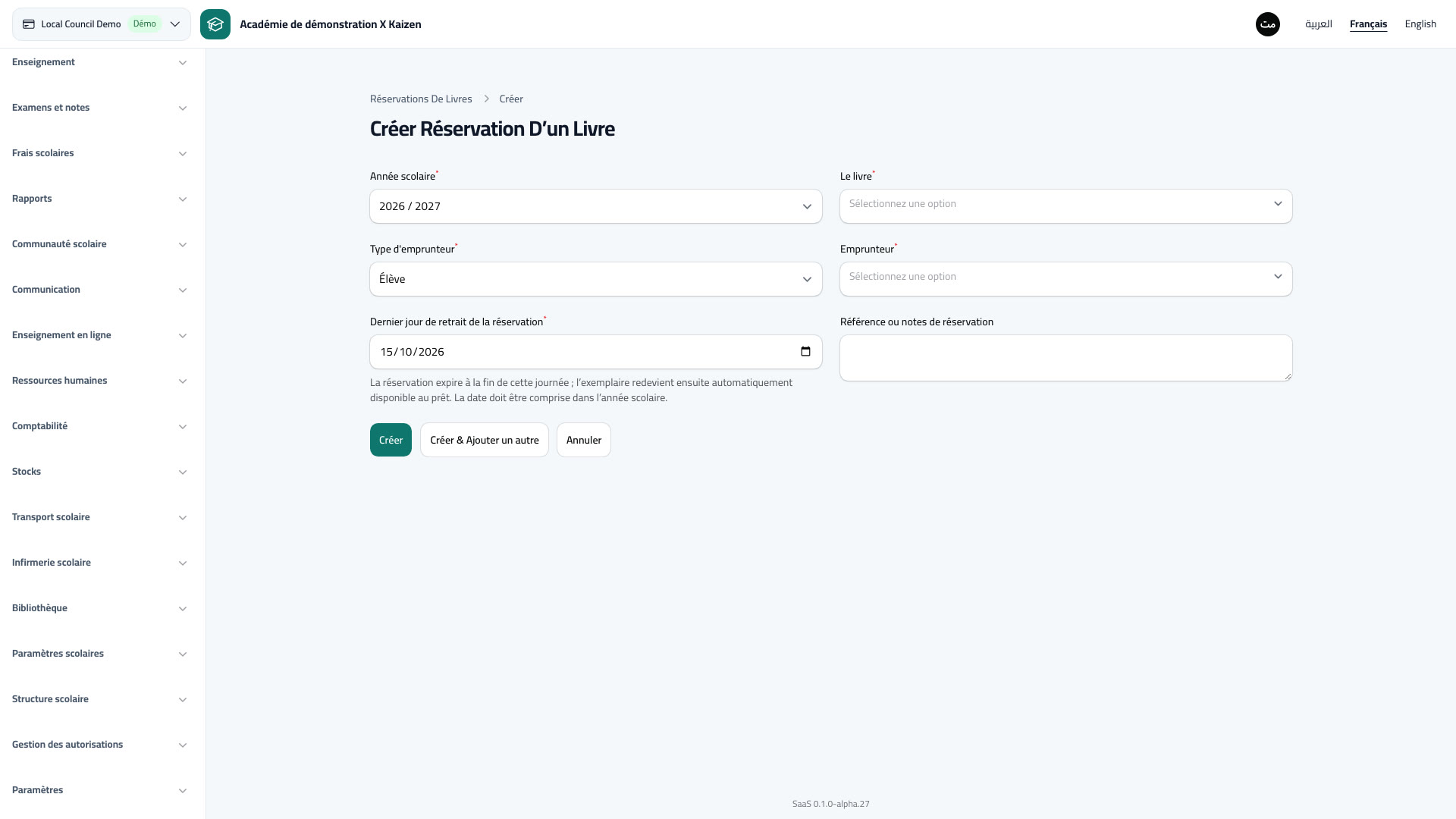Switch language to English
1456x819 pixels.
point(1420,24)
